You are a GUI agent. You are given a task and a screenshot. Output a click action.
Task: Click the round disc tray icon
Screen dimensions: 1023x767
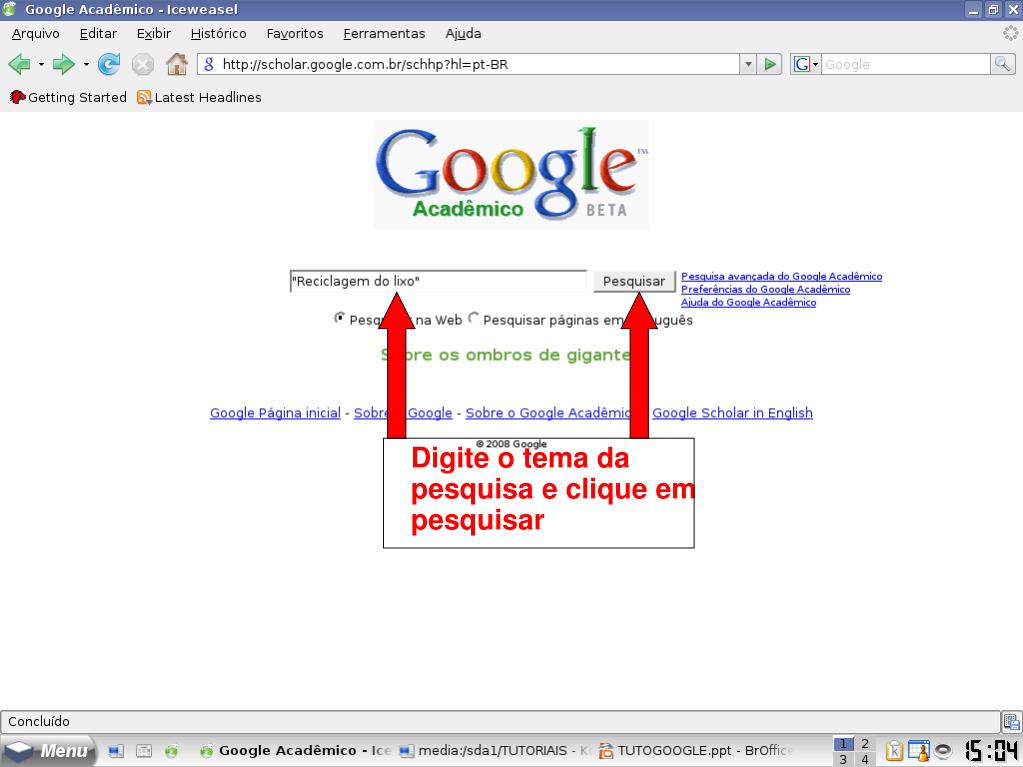(x=943, y=751)
